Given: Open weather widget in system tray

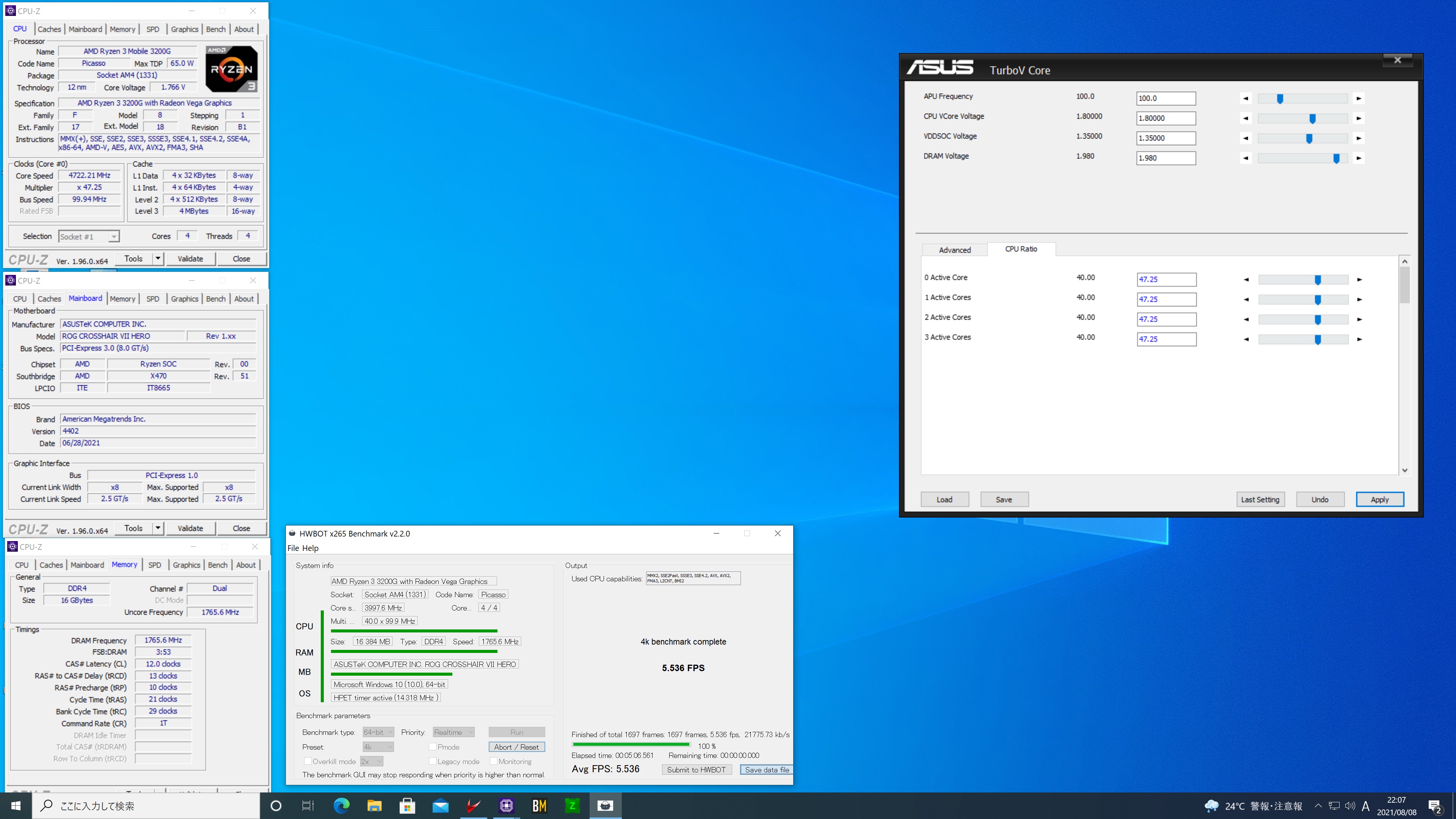Looking at the screenshot, I should point(1253,806).
